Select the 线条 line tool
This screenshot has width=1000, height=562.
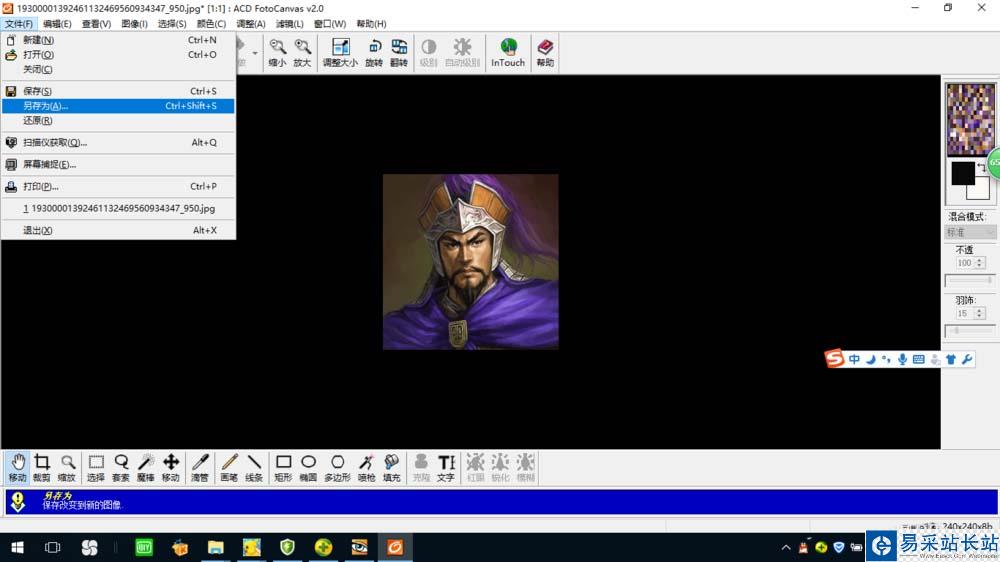coord(254,467)
